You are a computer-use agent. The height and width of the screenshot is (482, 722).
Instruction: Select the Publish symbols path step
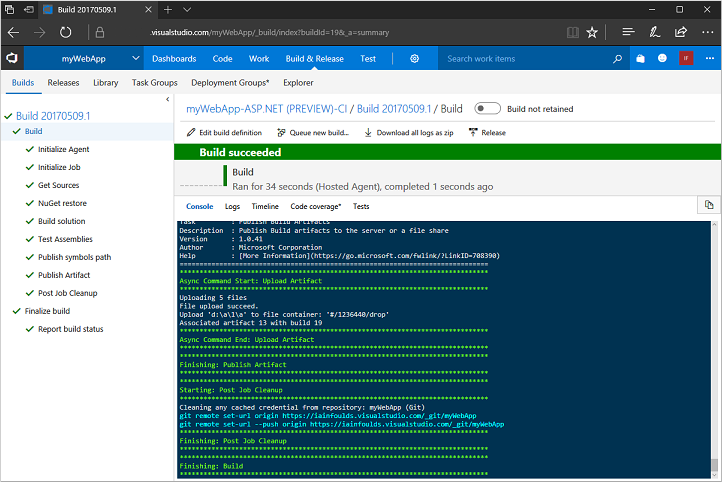point(75,257)
